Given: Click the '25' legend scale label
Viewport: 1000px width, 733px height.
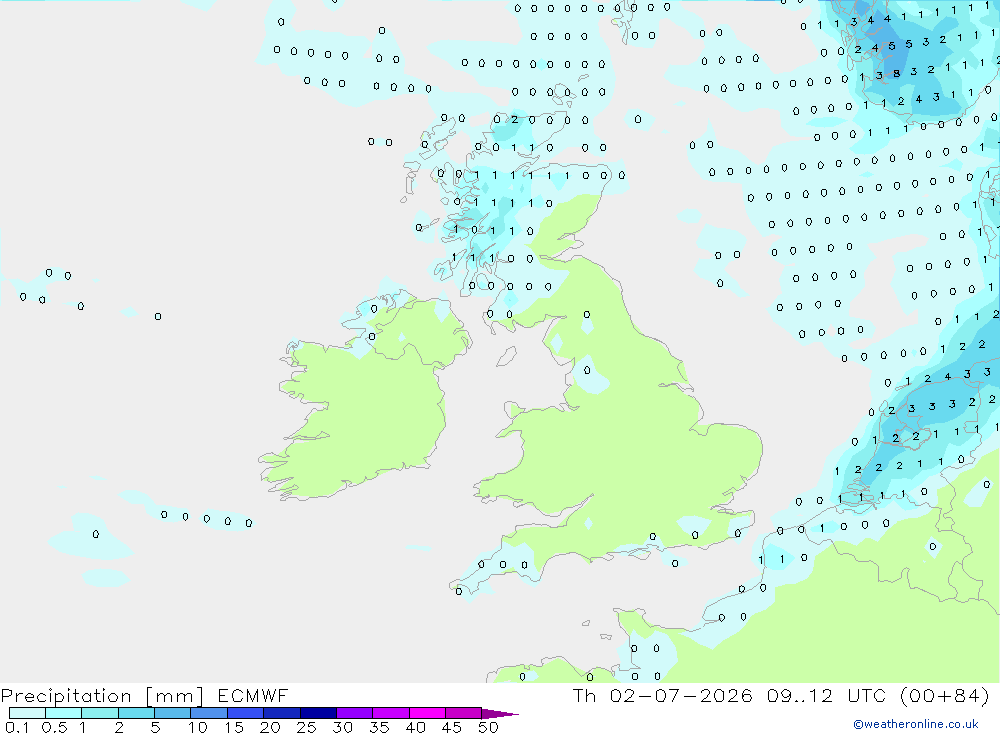Looking at the screenshot, I should (306, 727).
